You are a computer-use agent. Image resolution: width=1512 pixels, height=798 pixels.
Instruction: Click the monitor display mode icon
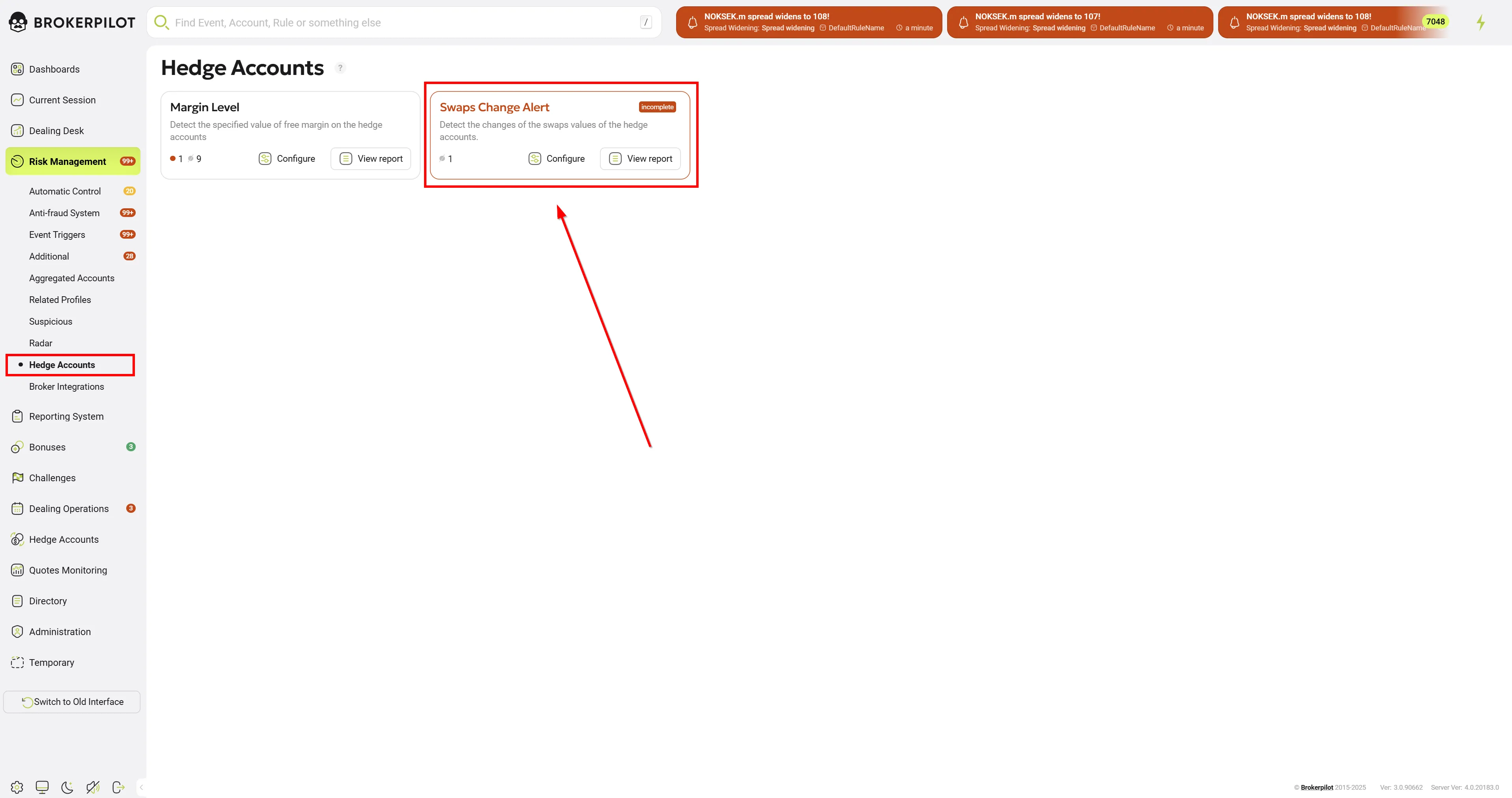pos(42,787)
